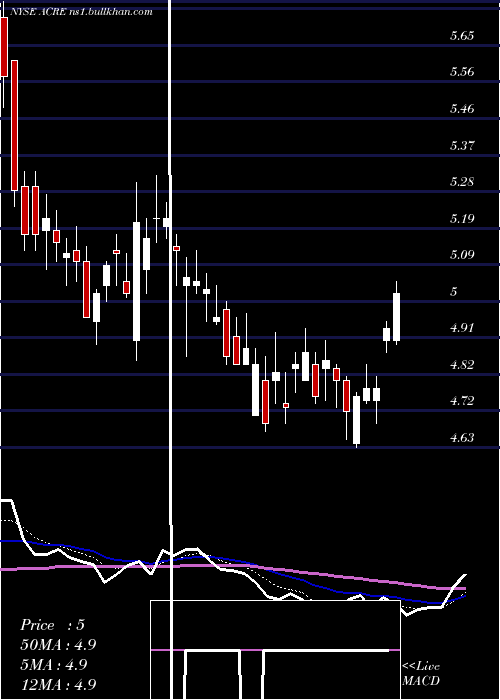Click the 5.09 price axis label
This screenshot has height=700, width=500.
pos(462,255)
